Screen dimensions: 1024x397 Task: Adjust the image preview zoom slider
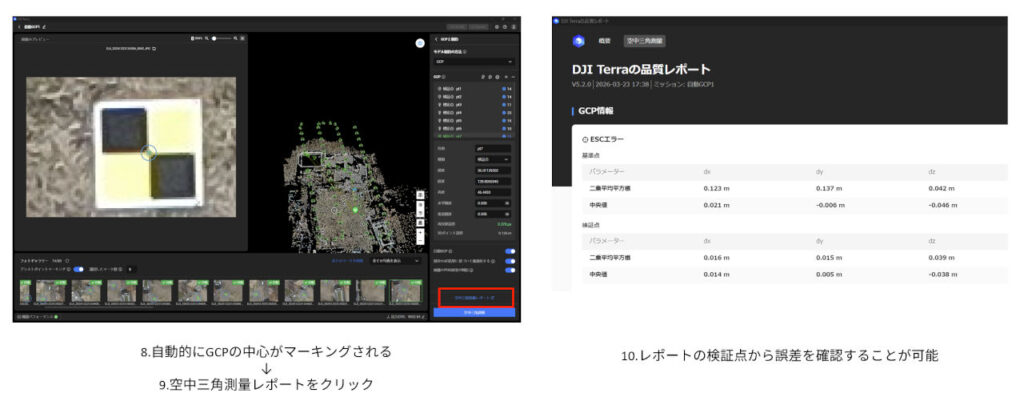tap(221, 39)
